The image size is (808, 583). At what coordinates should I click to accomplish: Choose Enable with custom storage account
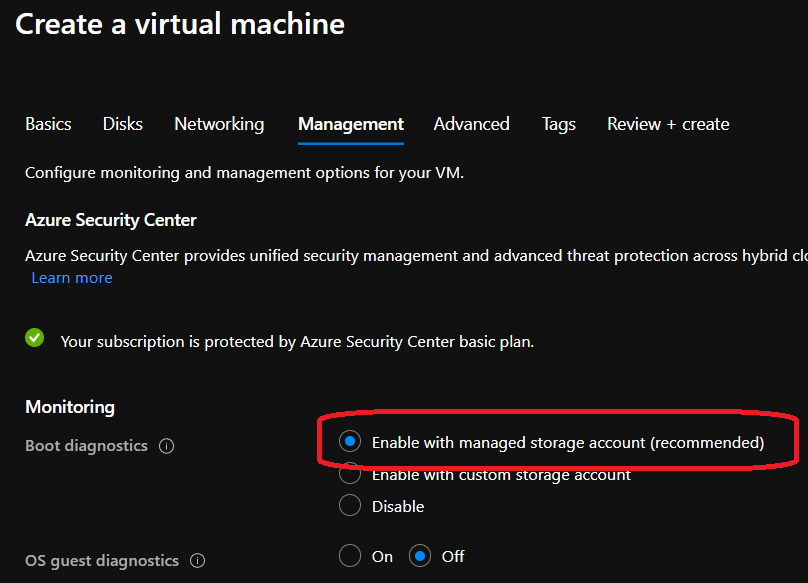click(350, 475)
